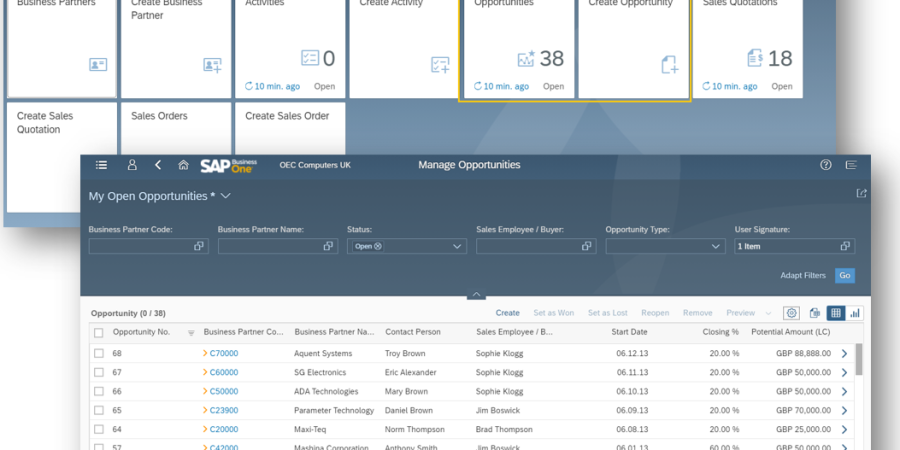Open business partner link C23900
This screenshot has width=900, height=450.
pos(224,410)
